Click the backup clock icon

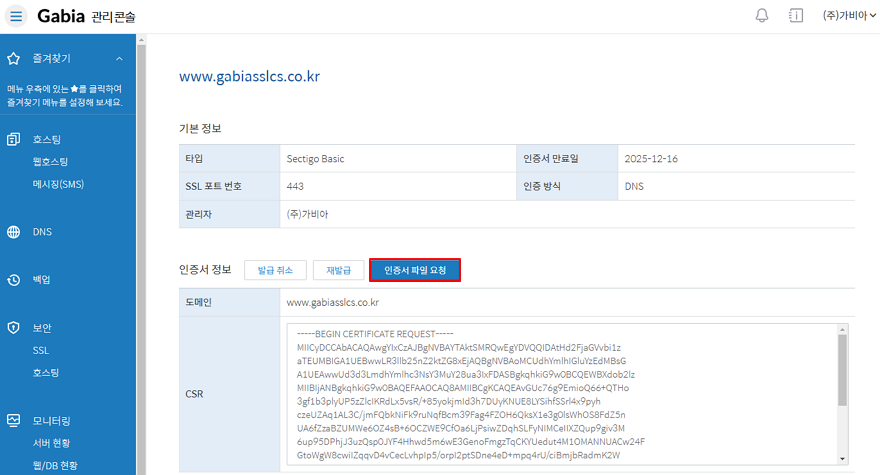click(x=13, y=280)
